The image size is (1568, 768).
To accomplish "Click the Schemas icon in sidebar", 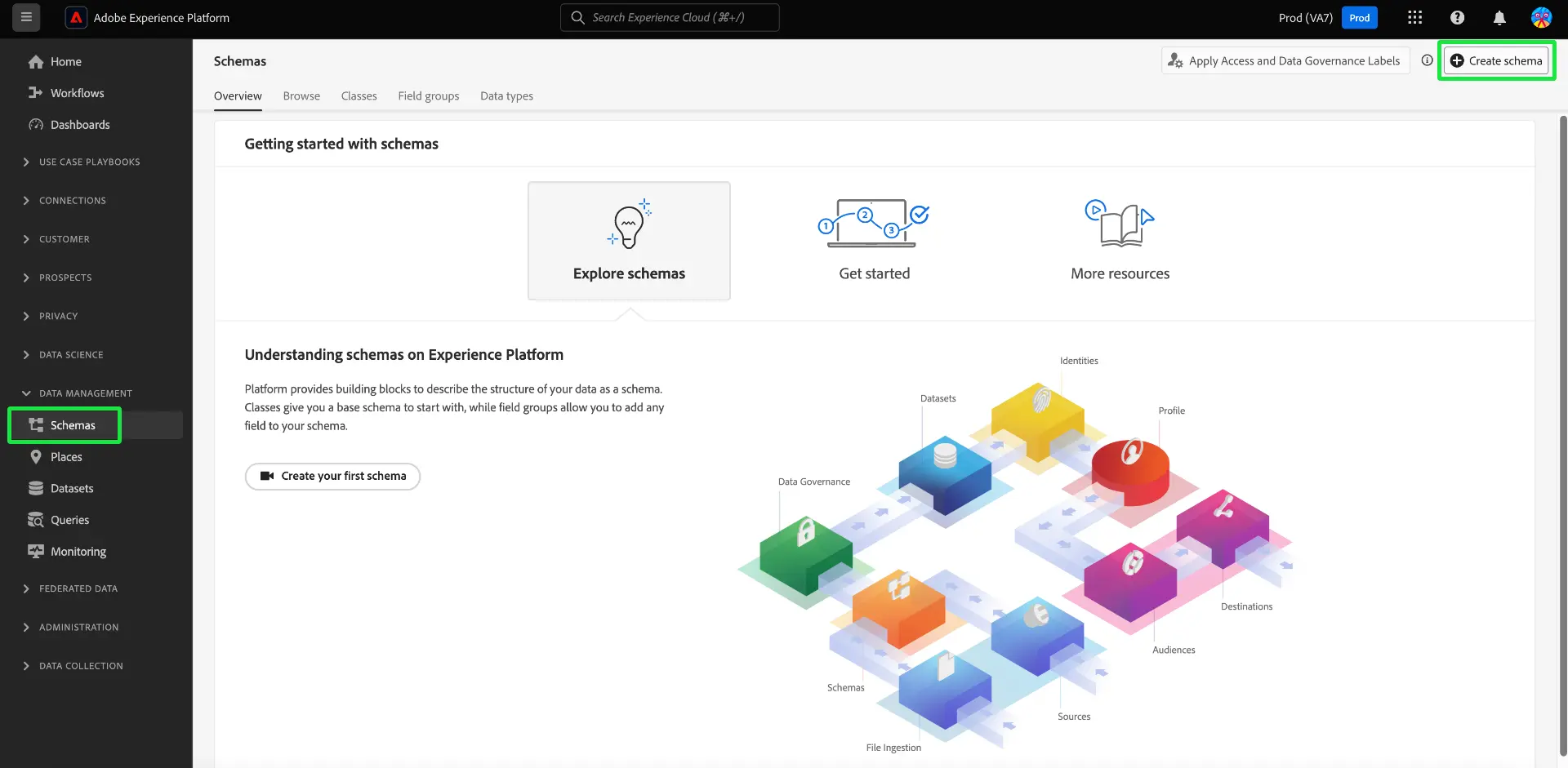I will click(x=36, y=425).
